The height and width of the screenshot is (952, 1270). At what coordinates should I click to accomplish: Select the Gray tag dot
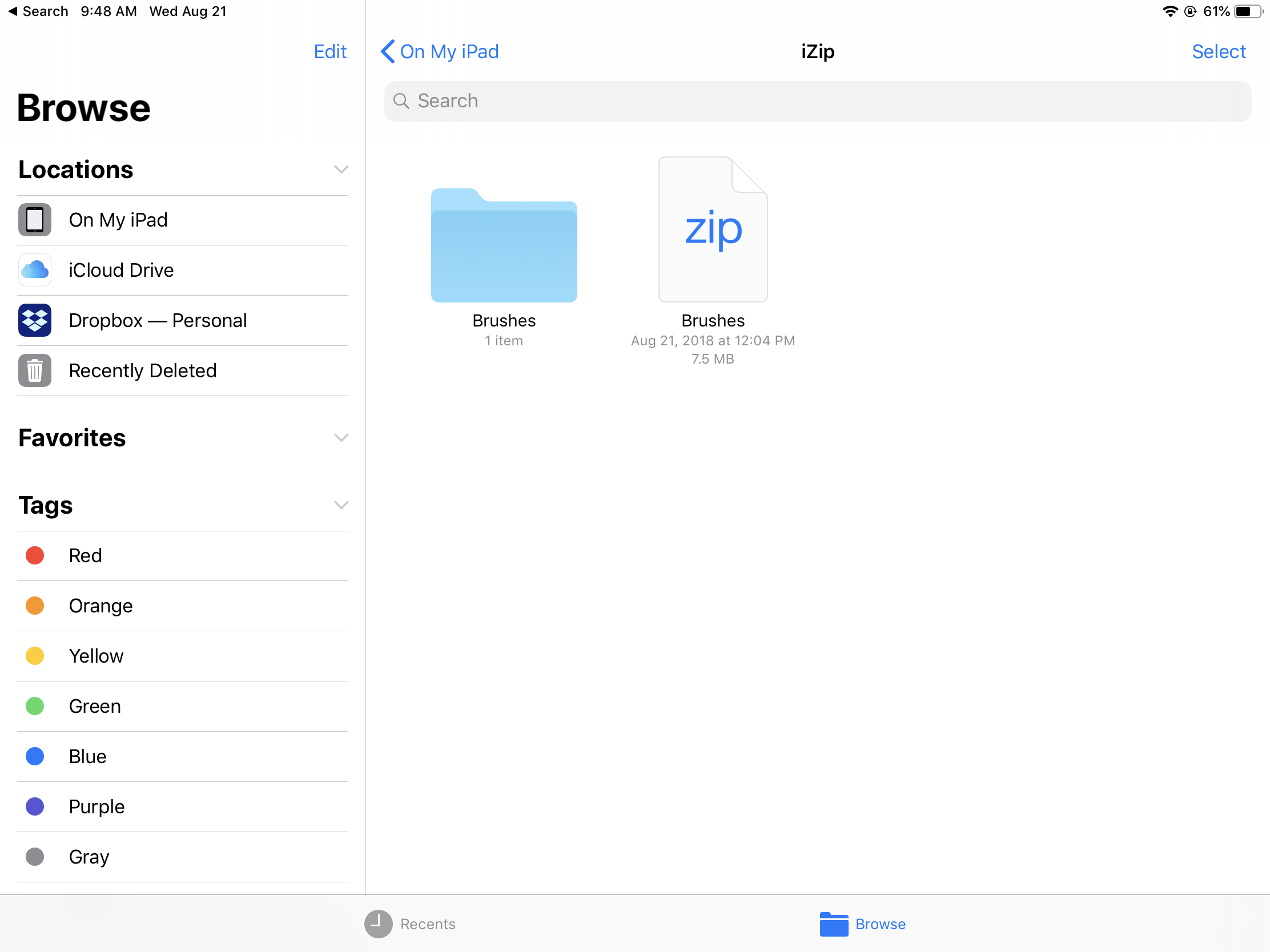coord(35,857)
